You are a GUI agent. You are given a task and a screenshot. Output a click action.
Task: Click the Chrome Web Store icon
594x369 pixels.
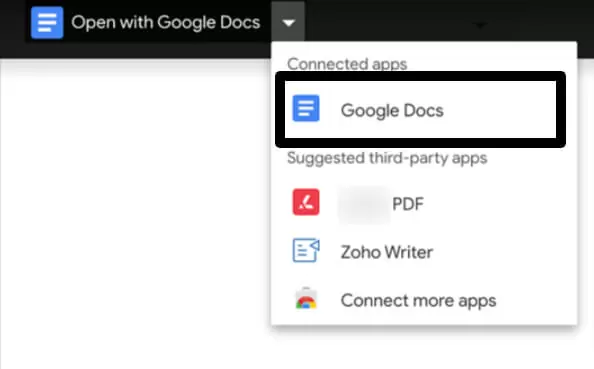[x=306, y=299]
